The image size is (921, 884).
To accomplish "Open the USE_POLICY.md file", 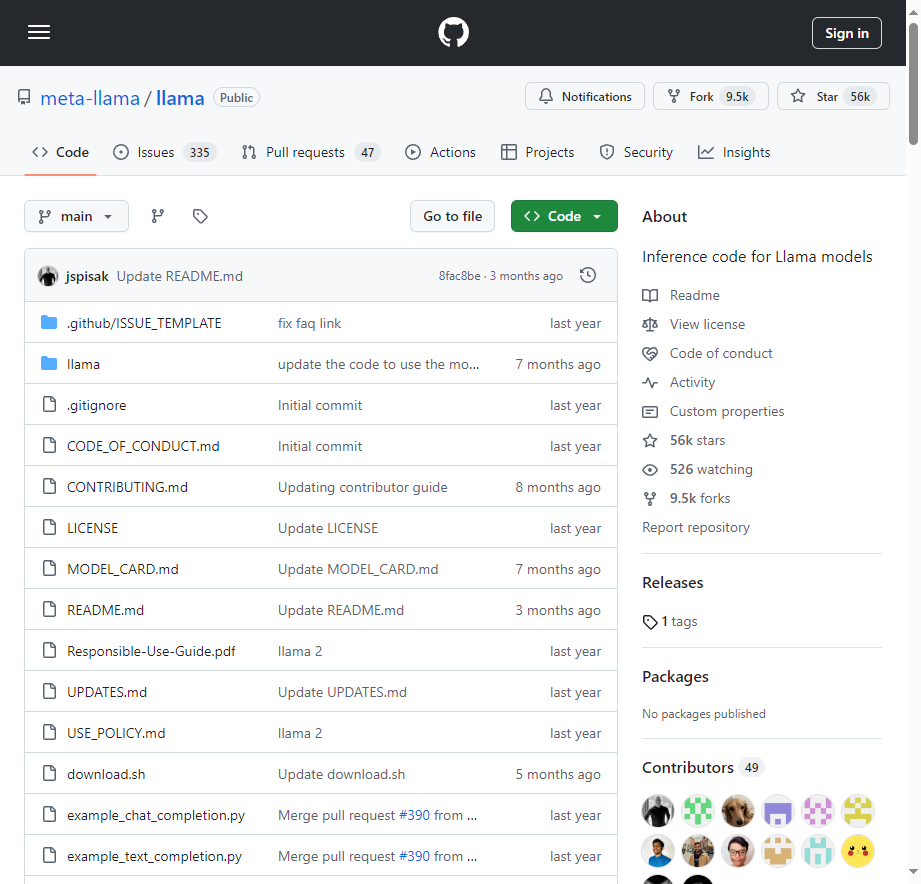I will coord(116,733).
